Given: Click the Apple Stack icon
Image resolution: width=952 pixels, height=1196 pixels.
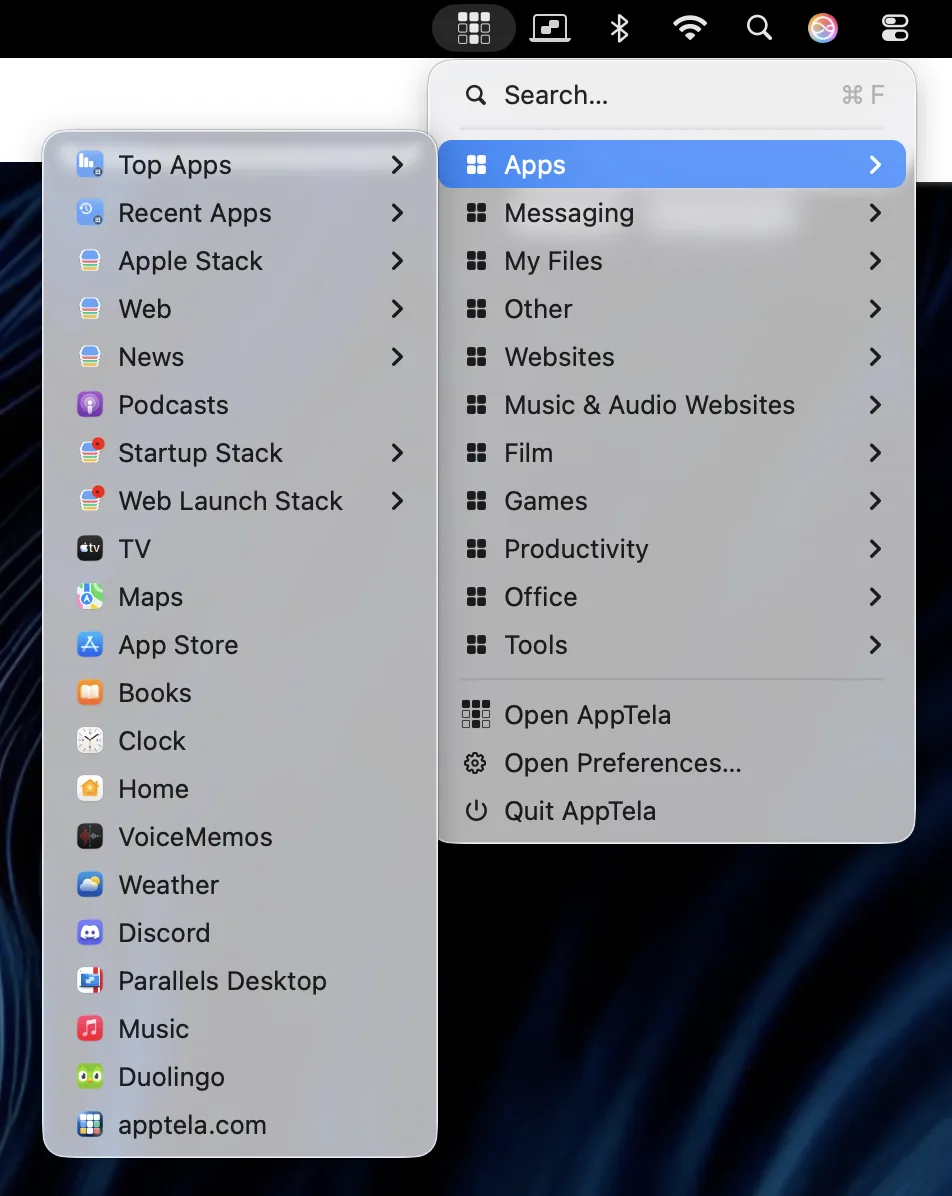Looking at the screenshot, I should click(x=90, y=260).
